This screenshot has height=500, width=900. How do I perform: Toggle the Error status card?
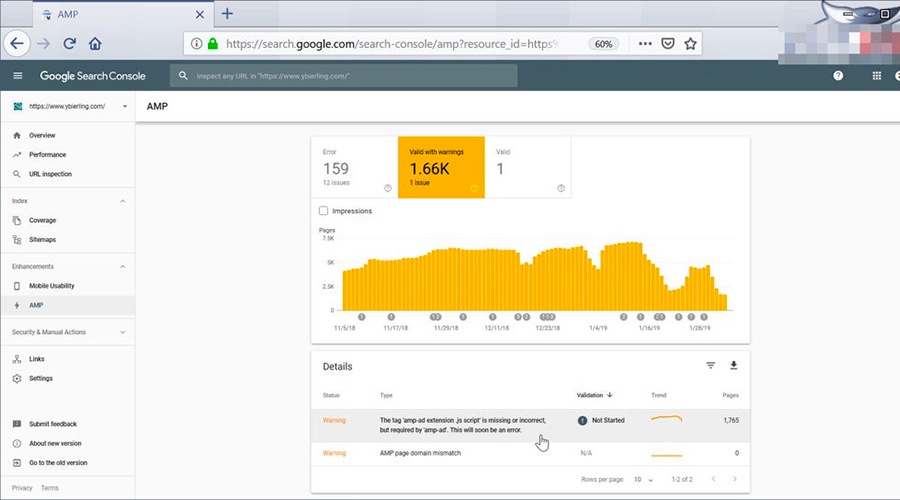tap(354, 167)
